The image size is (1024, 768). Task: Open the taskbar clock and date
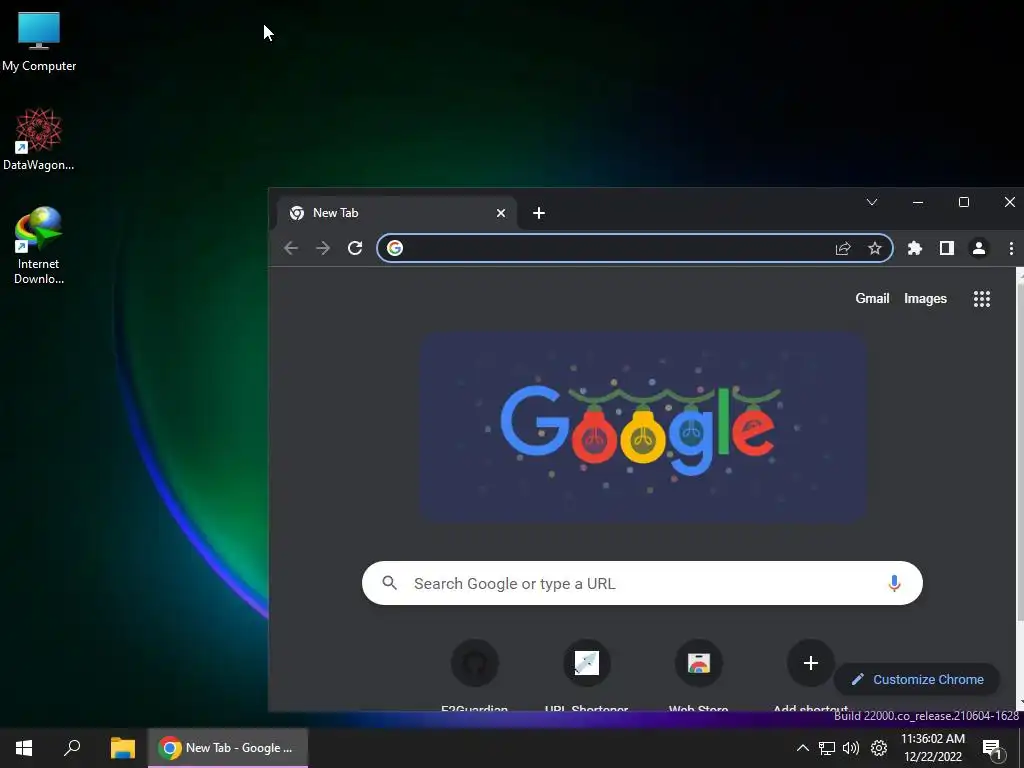933,748
